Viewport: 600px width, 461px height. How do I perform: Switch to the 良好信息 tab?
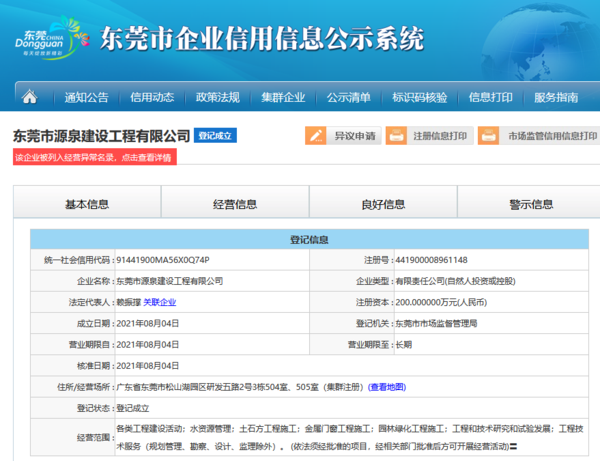[383, 202]
